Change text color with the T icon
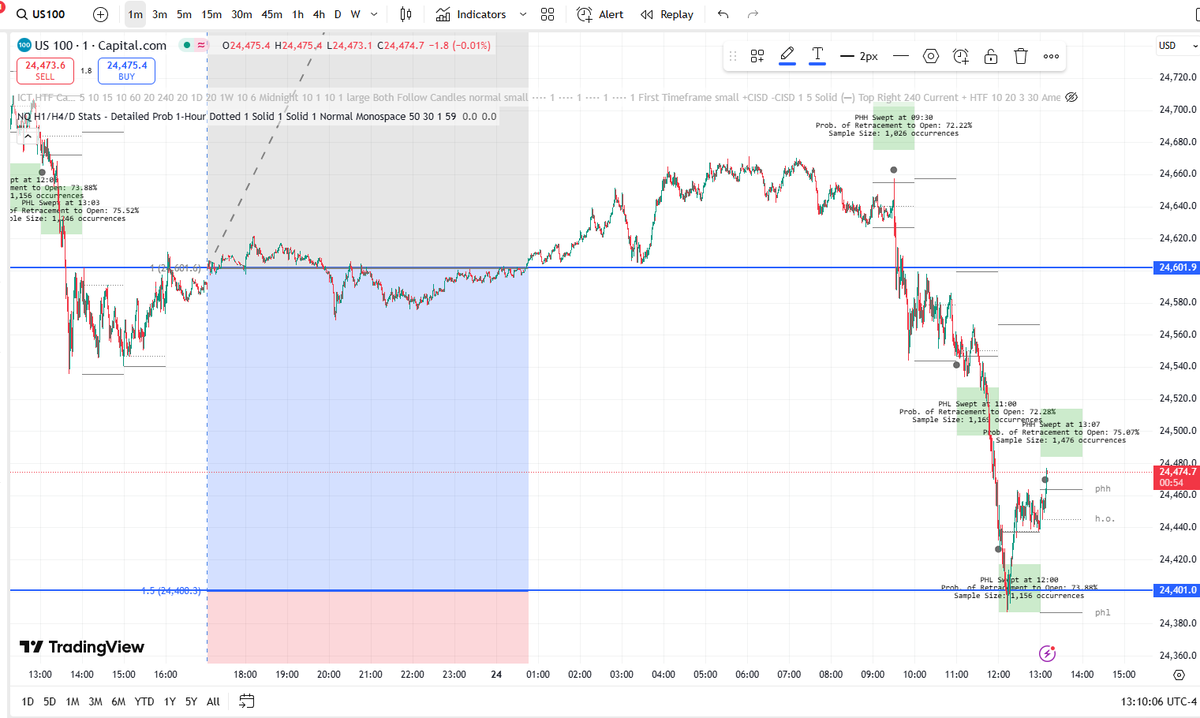 (817, 55)
